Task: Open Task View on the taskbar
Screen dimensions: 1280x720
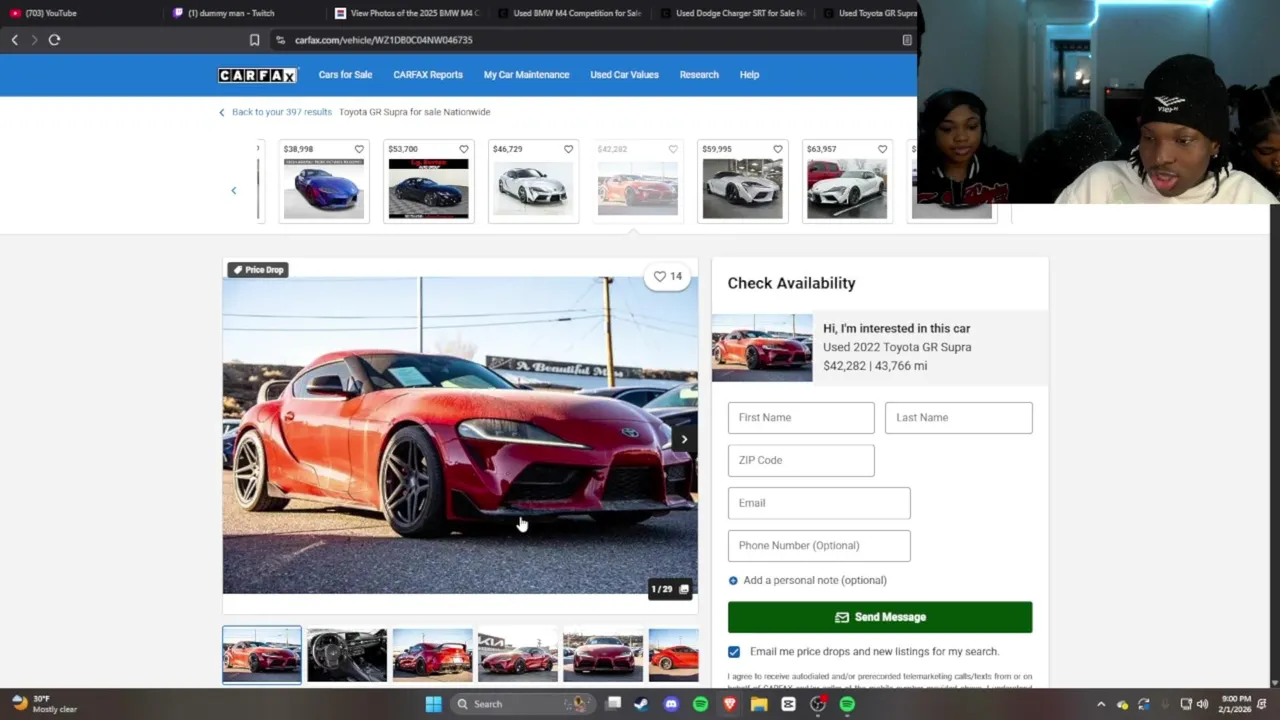Action: 614,704
